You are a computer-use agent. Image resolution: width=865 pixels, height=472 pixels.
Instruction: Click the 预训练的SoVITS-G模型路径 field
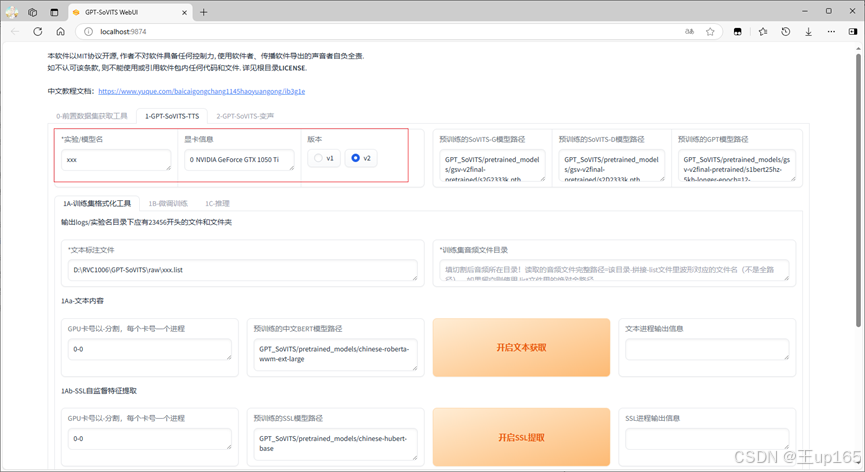[492, 165]
